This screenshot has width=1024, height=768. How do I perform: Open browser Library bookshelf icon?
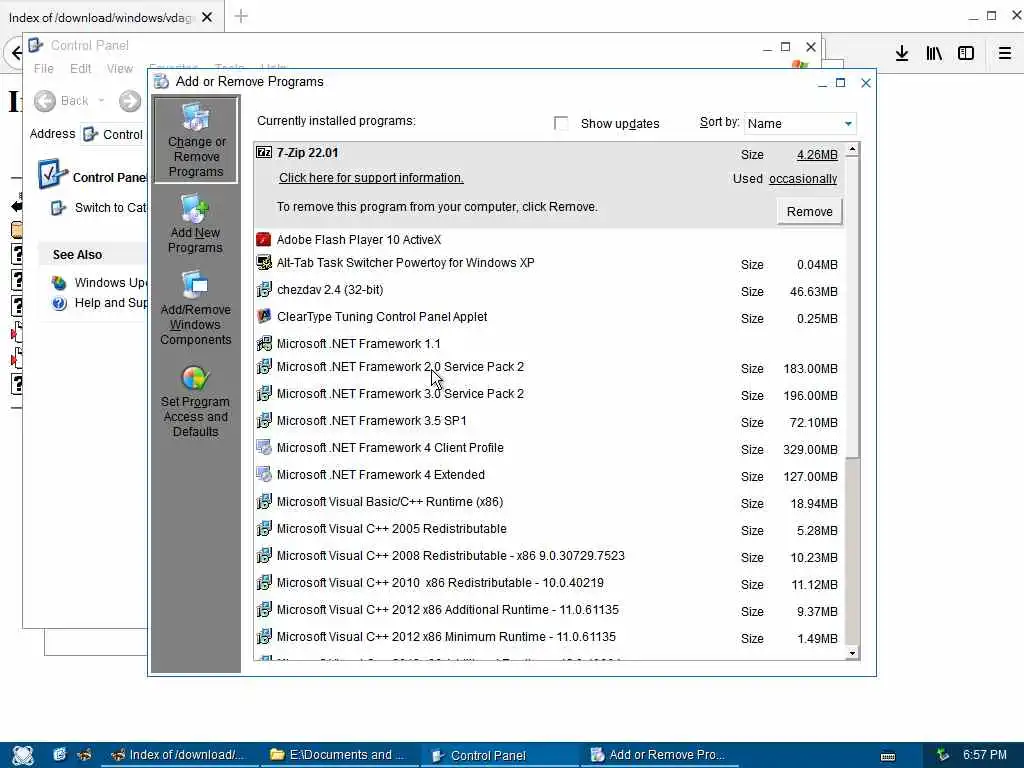tap(934, 53)
